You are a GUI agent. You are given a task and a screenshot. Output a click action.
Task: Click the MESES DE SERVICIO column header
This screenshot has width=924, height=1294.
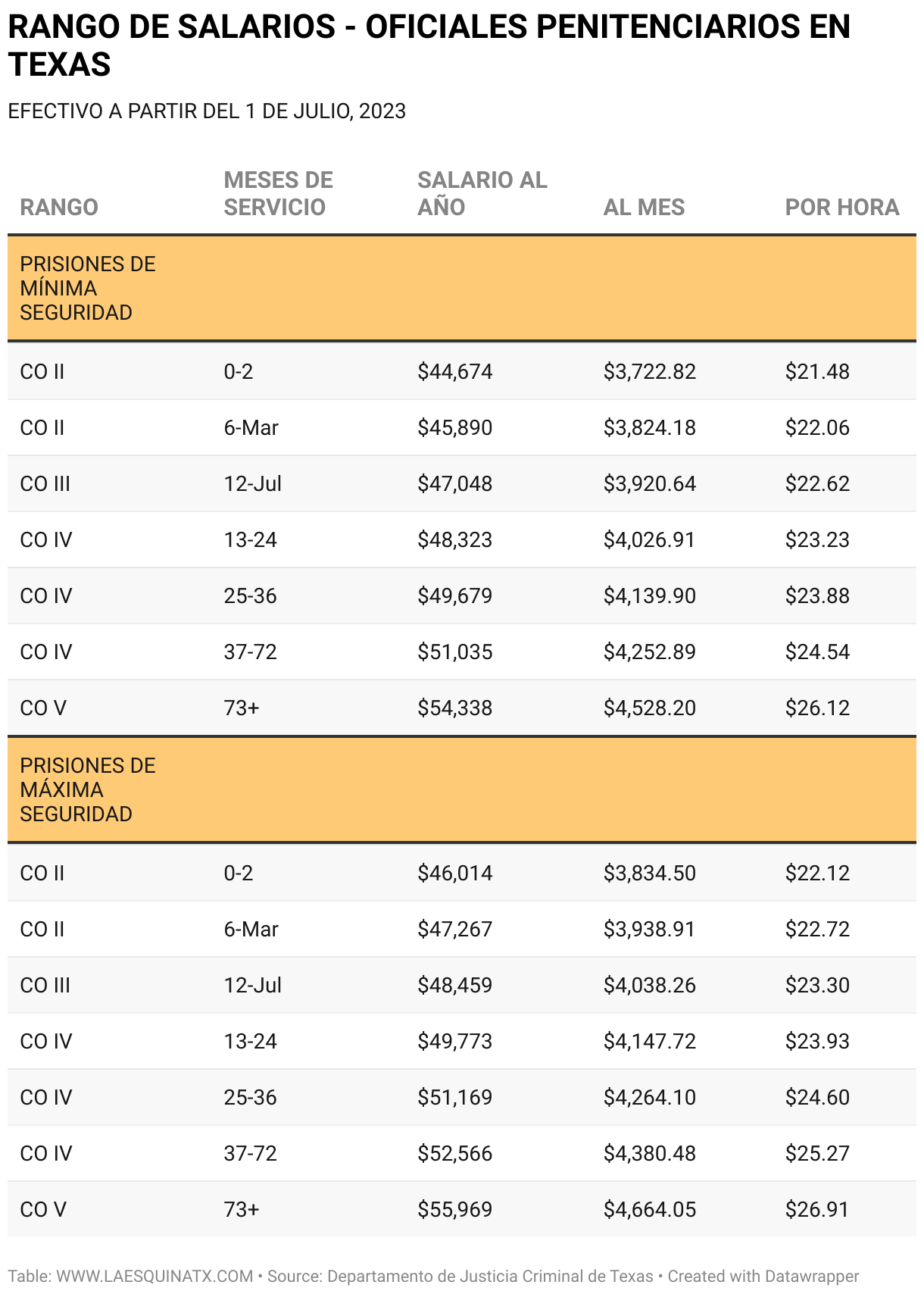coord(278,193)
